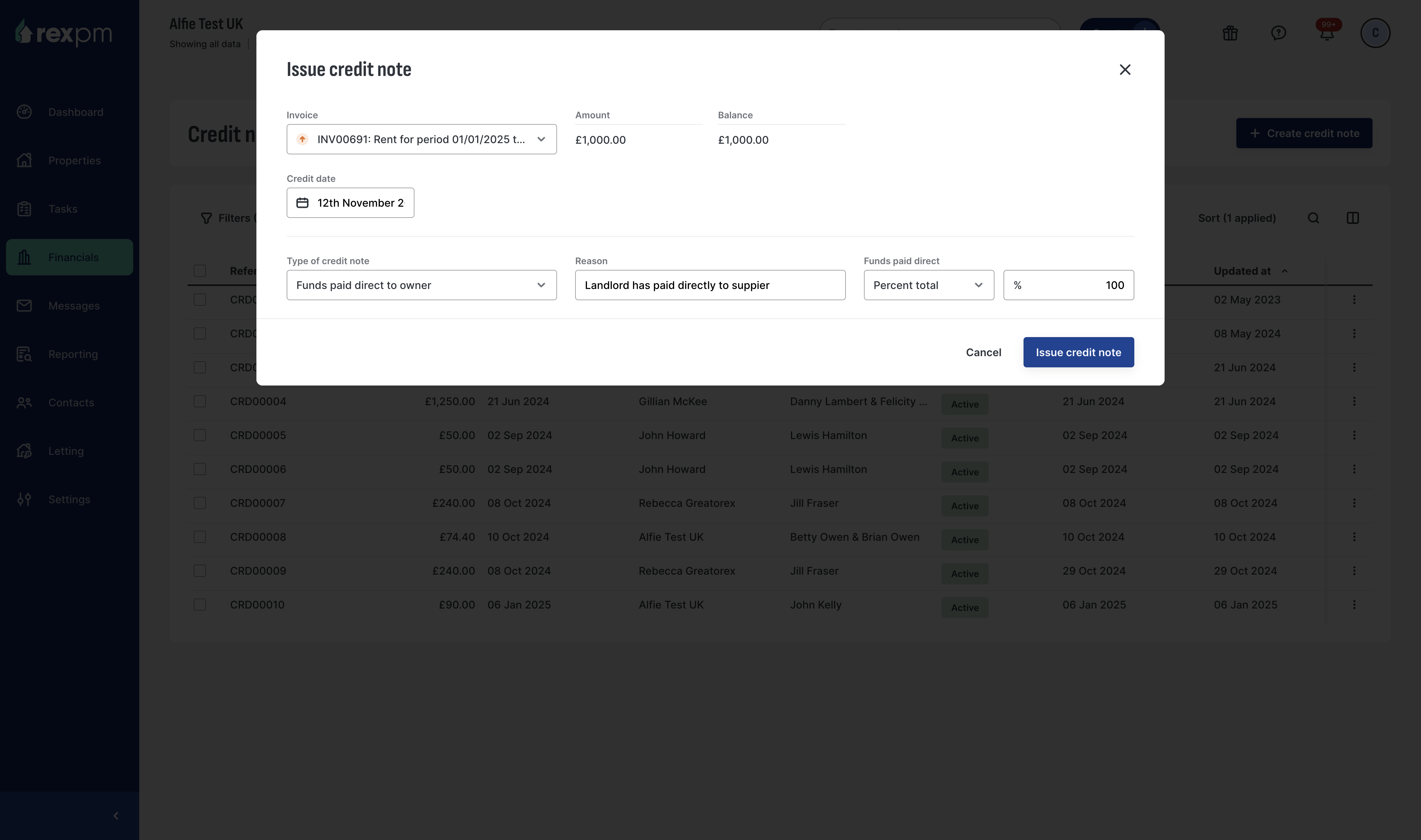Open the user avatar C menu

tap(1375, 33)
